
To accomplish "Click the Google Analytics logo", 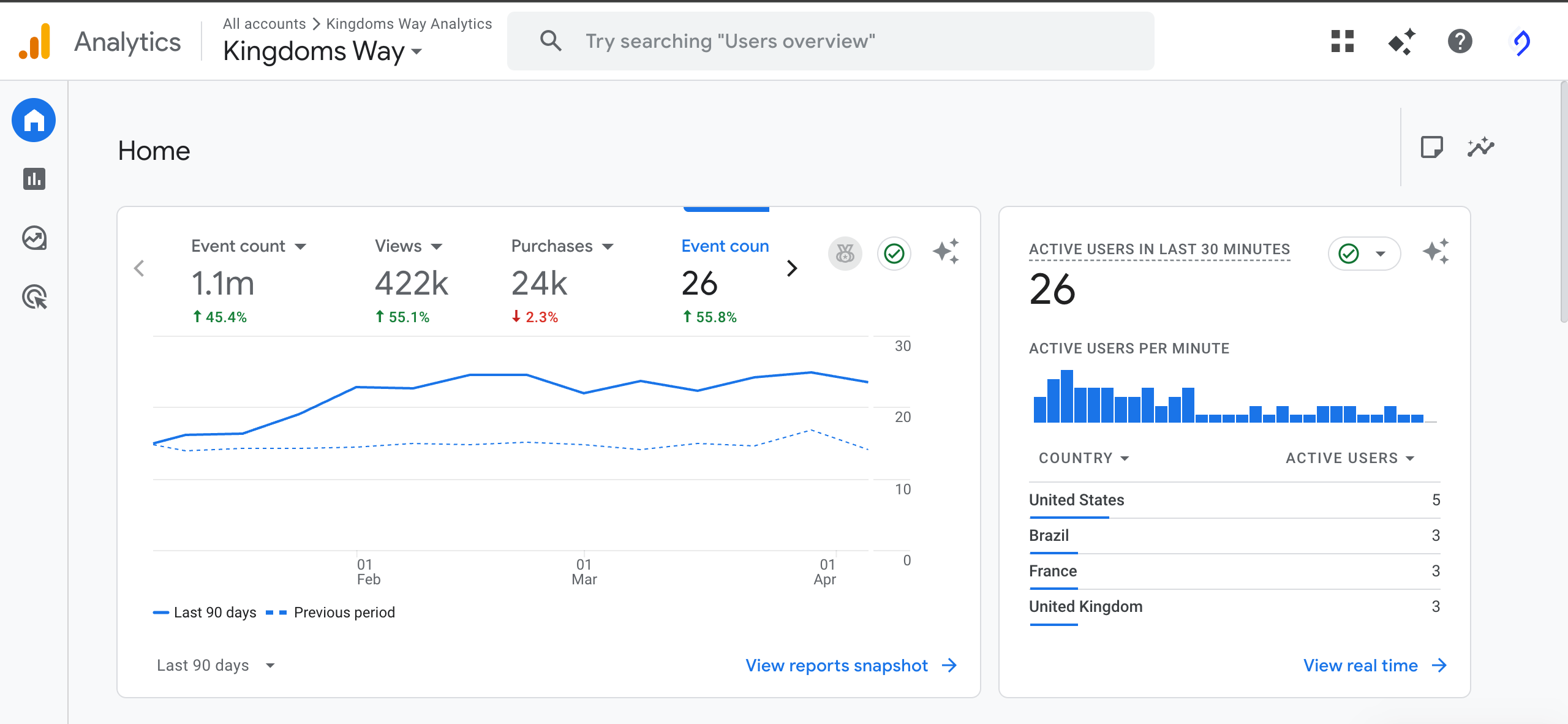I will pyautogui.click(x=35, y=42).
